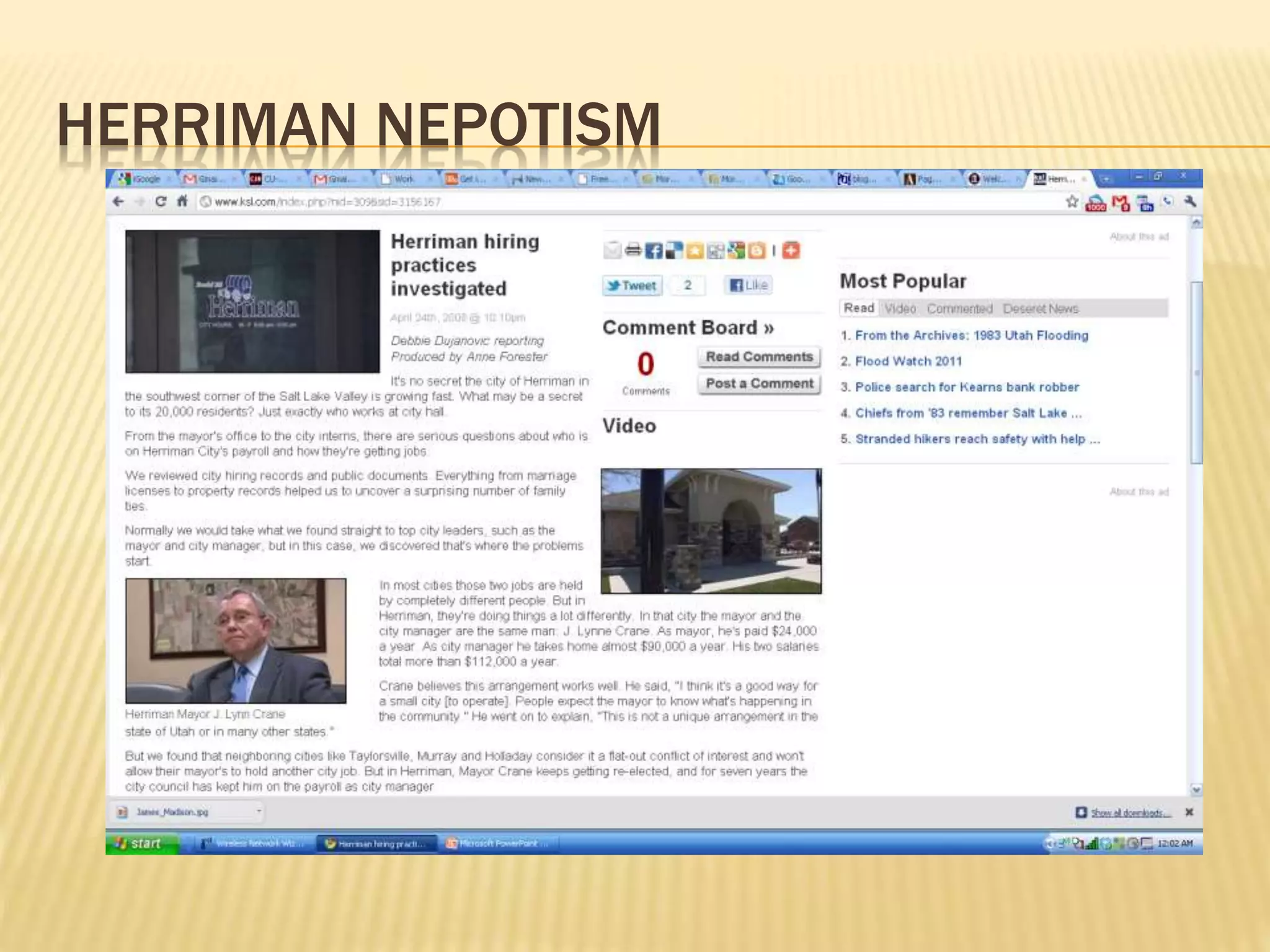Play the city hall video thumbnail
Image resolution: width=1270 pixels, height=952 pixels.
(x=711, y=531)
